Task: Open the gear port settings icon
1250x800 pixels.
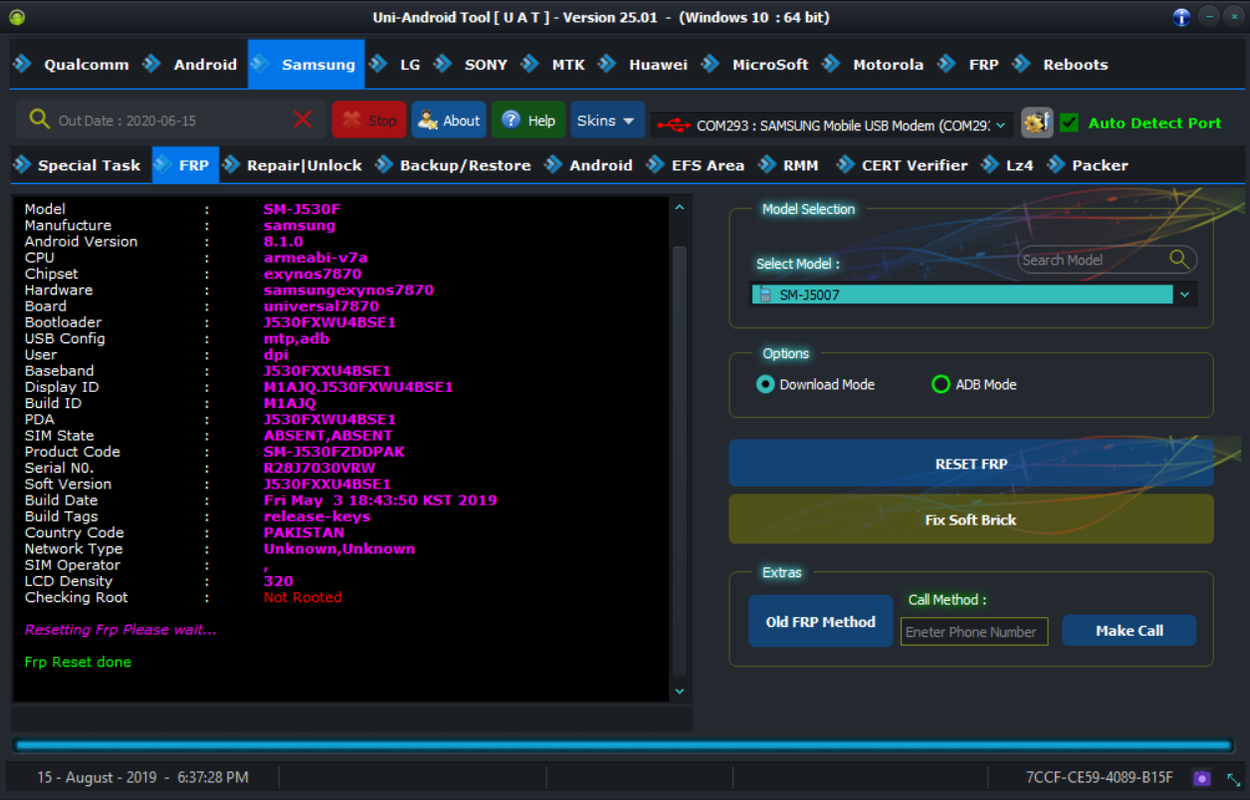Action: coord(1037,122)
